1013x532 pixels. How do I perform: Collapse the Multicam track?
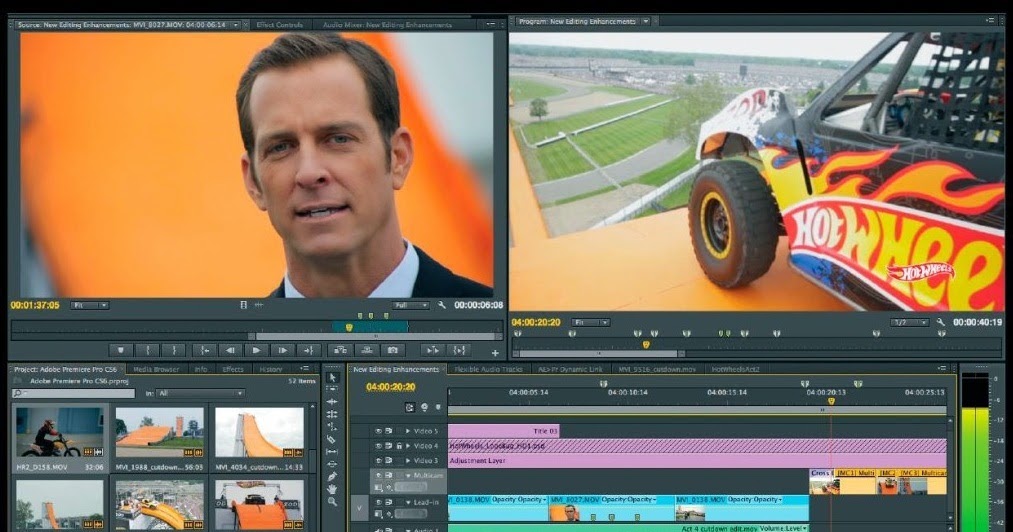coord(408,475)
